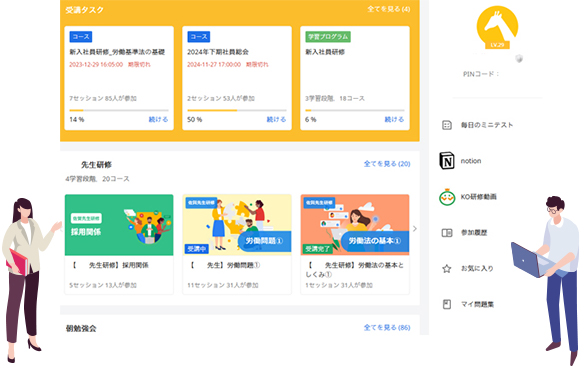Click the shield badge near avatar
Screen dimensions: 586x390
pos(519,58)
